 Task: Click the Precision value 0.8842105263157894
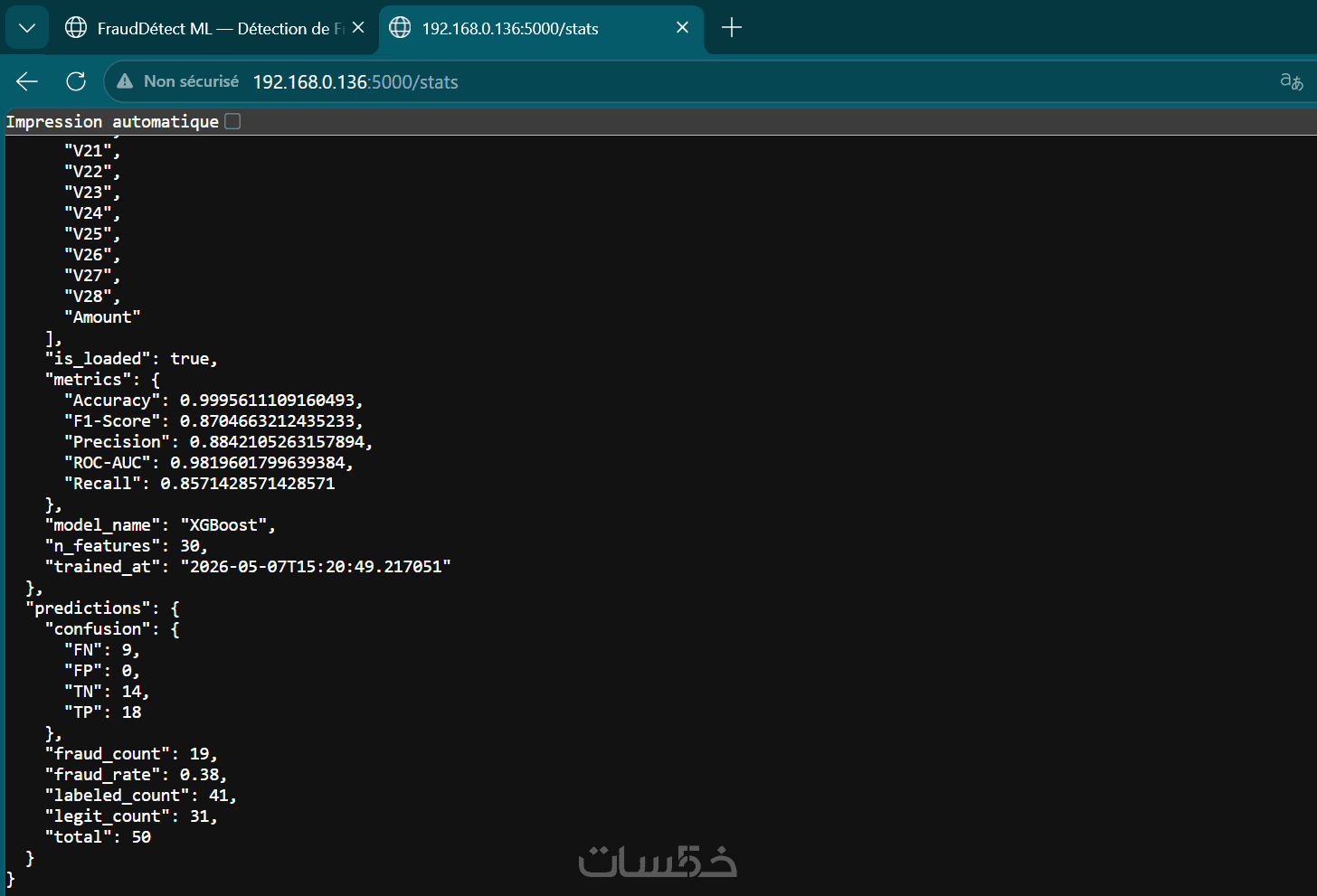[277, 442]
